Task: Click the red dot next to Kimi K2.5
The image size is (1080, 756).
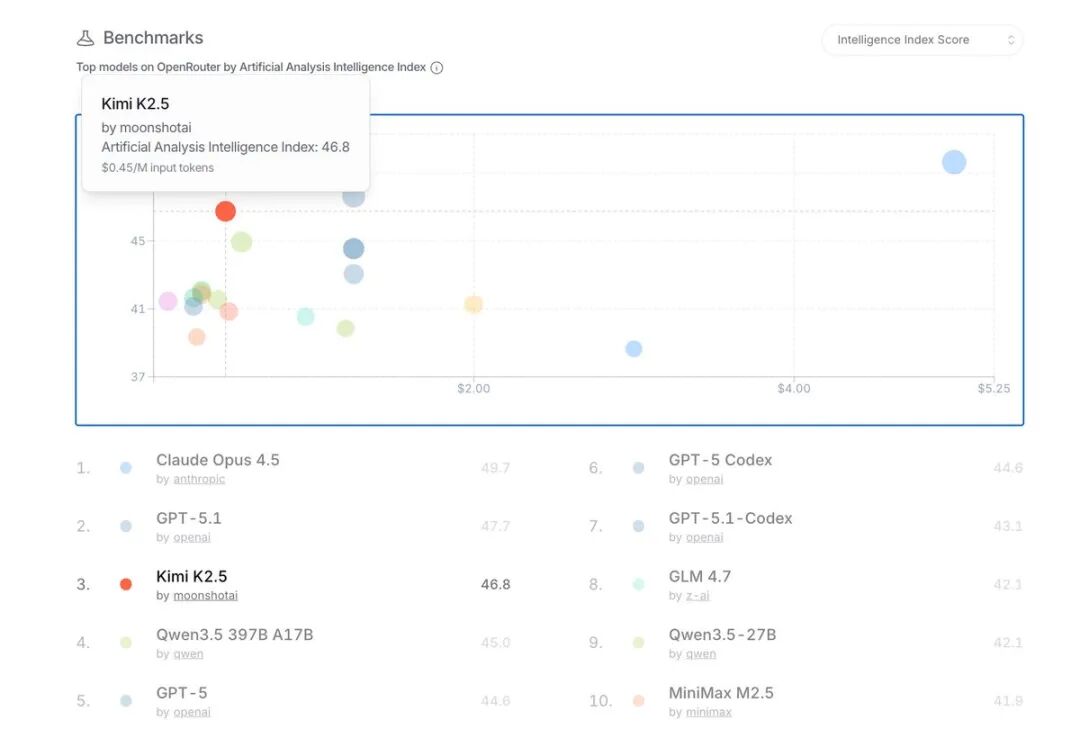Action: click(x=126, y=585)
